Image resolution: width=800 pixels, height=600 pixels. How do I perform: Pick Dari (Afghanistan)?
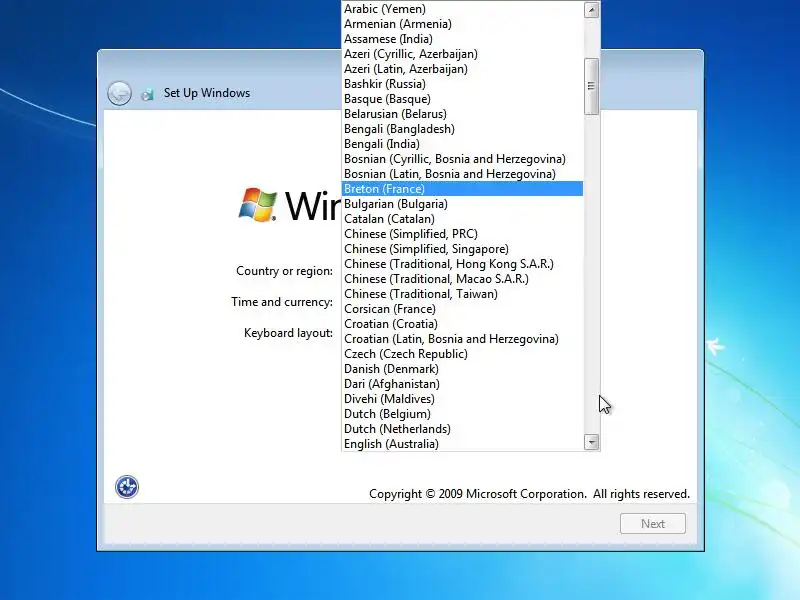(x=462, y=384)
